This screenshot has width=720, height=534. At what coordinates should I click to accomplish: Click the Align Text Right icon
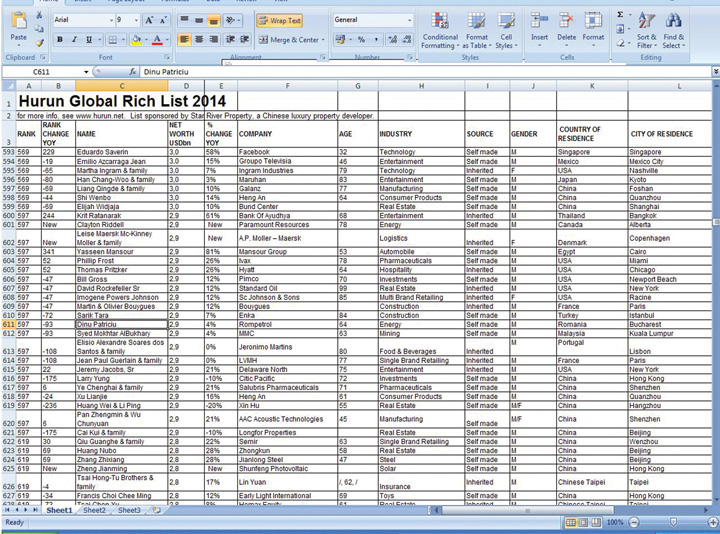pyautogui.click(x=214, y=39)
